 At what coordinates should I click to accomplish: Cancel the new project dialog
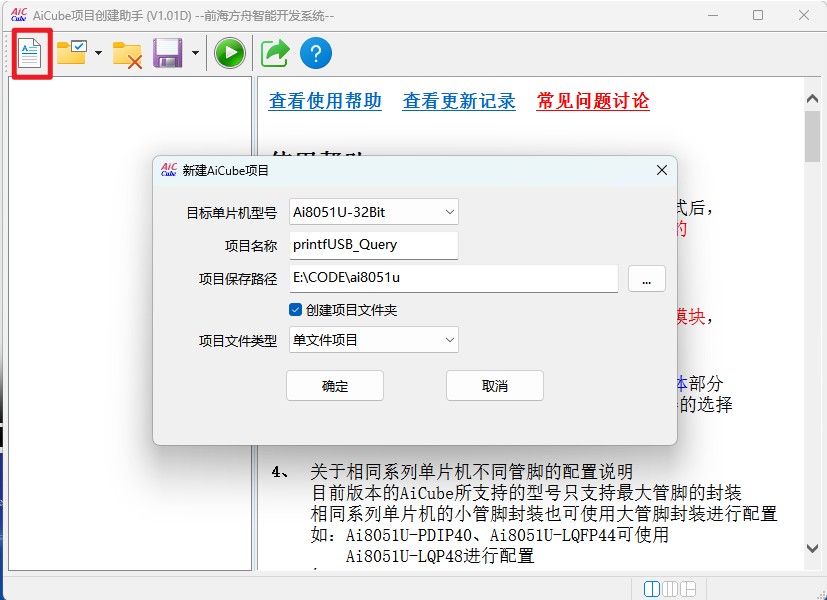[494, 385]
